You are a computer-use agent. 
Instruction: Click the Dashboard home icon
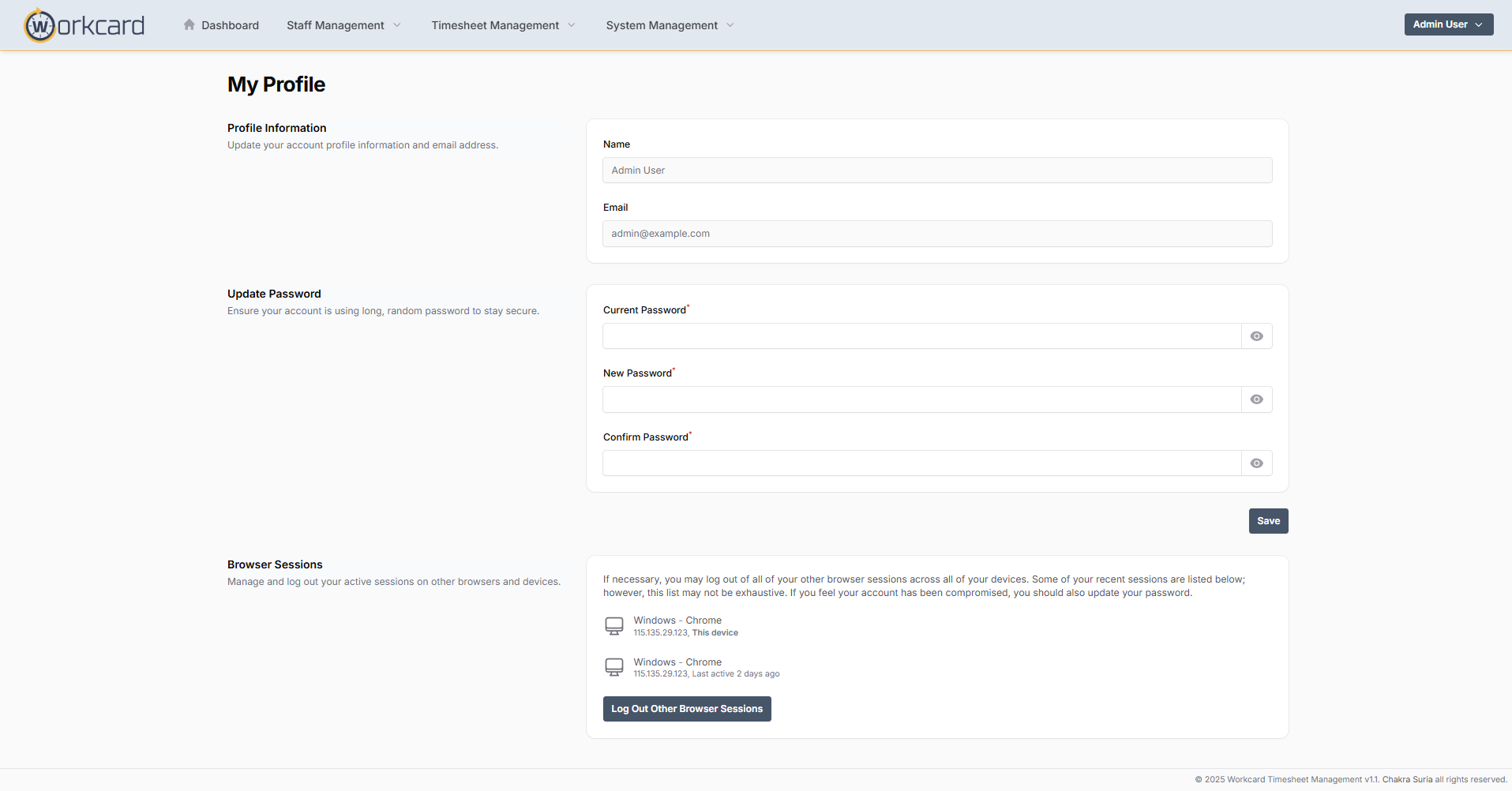point(189,24)
